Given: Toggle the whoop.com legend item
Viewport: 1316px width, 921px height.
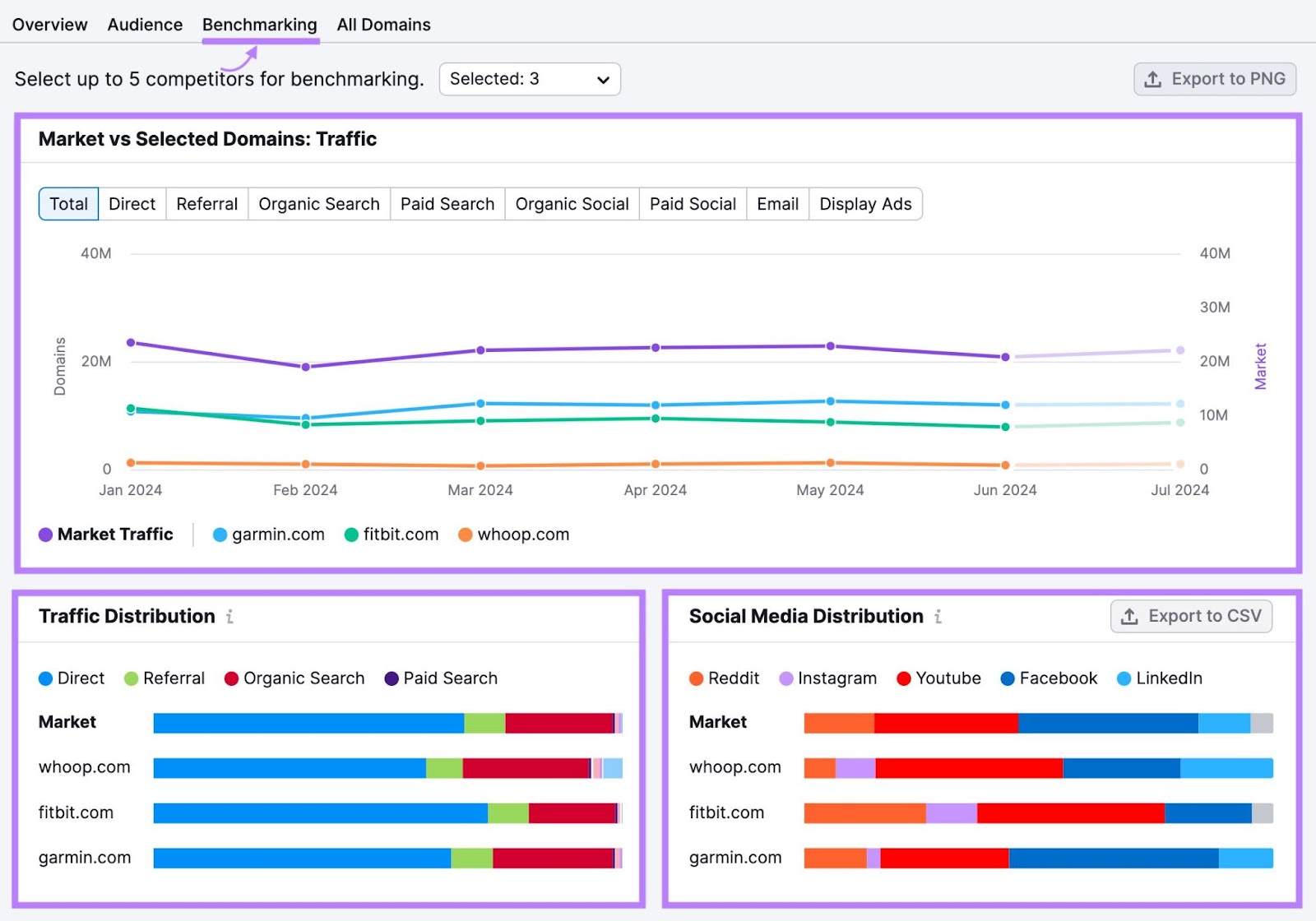Looking at the screenshot, I should pos(514,535).
